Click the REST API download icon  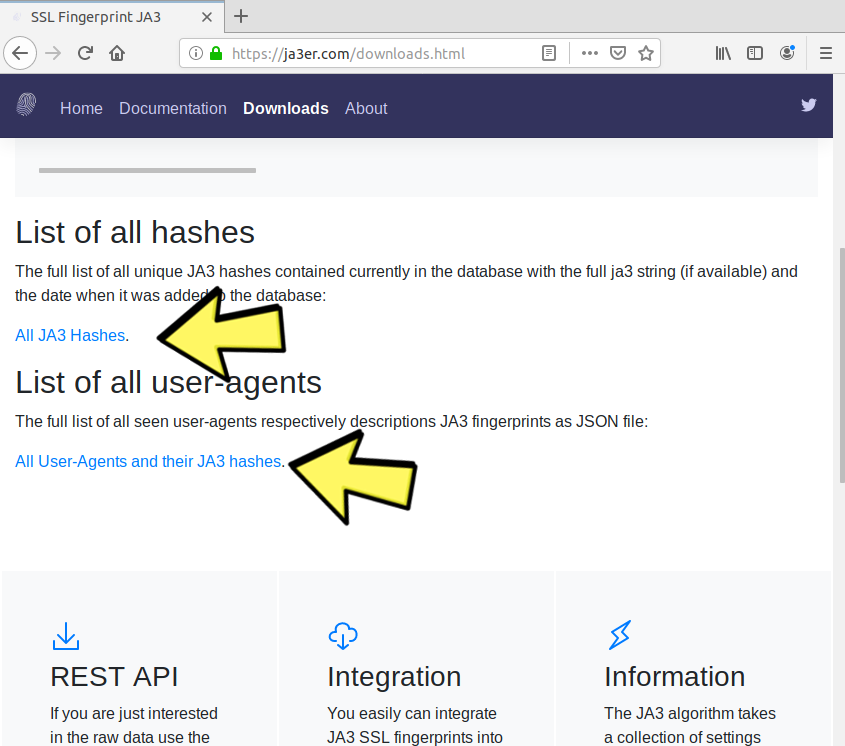tap(66, 636)
